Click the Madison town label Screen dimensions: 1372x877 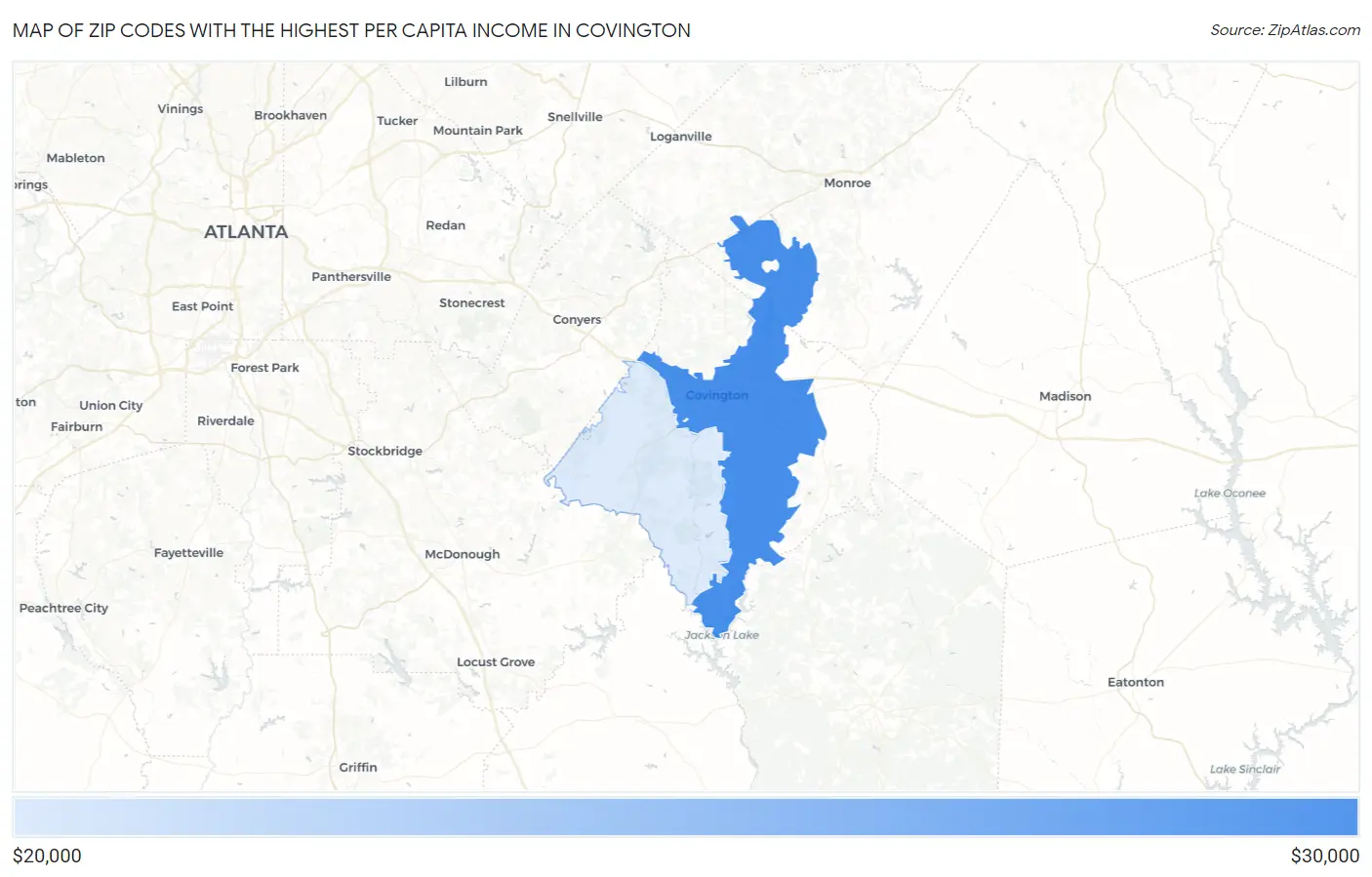pos(1066,396)
